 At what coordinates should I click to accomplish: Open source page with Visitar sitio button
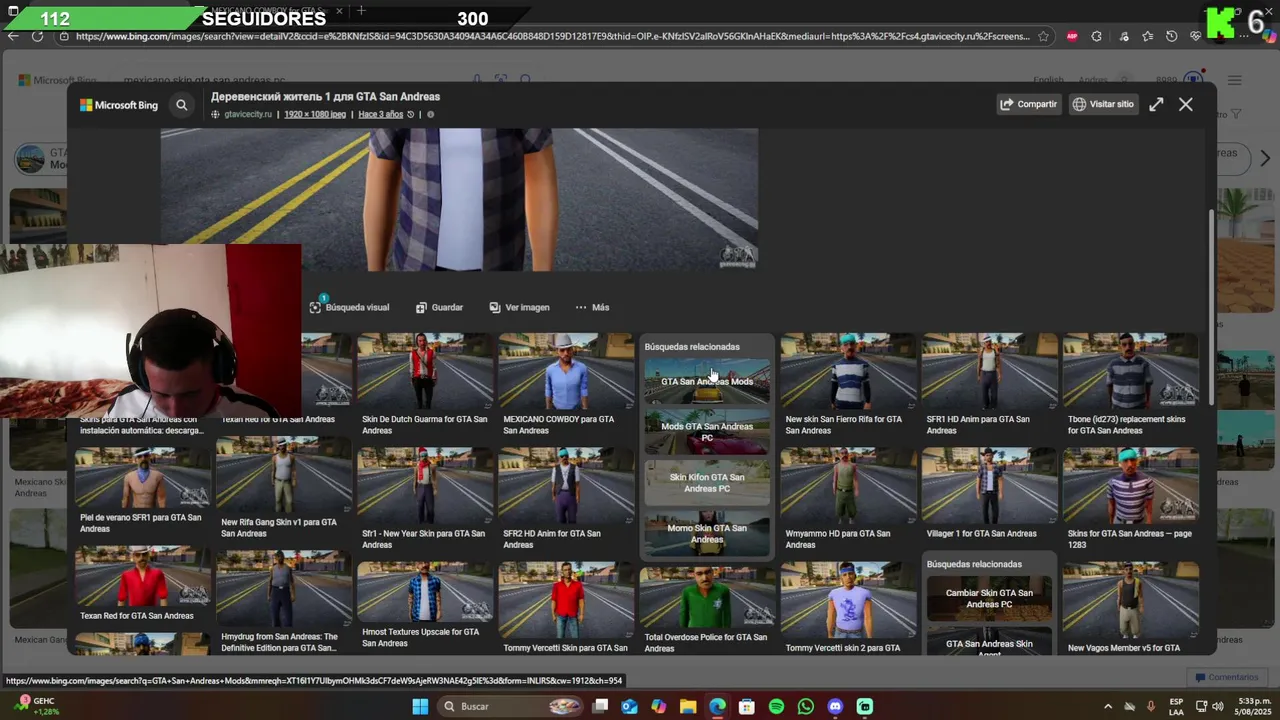(1104, 104)
